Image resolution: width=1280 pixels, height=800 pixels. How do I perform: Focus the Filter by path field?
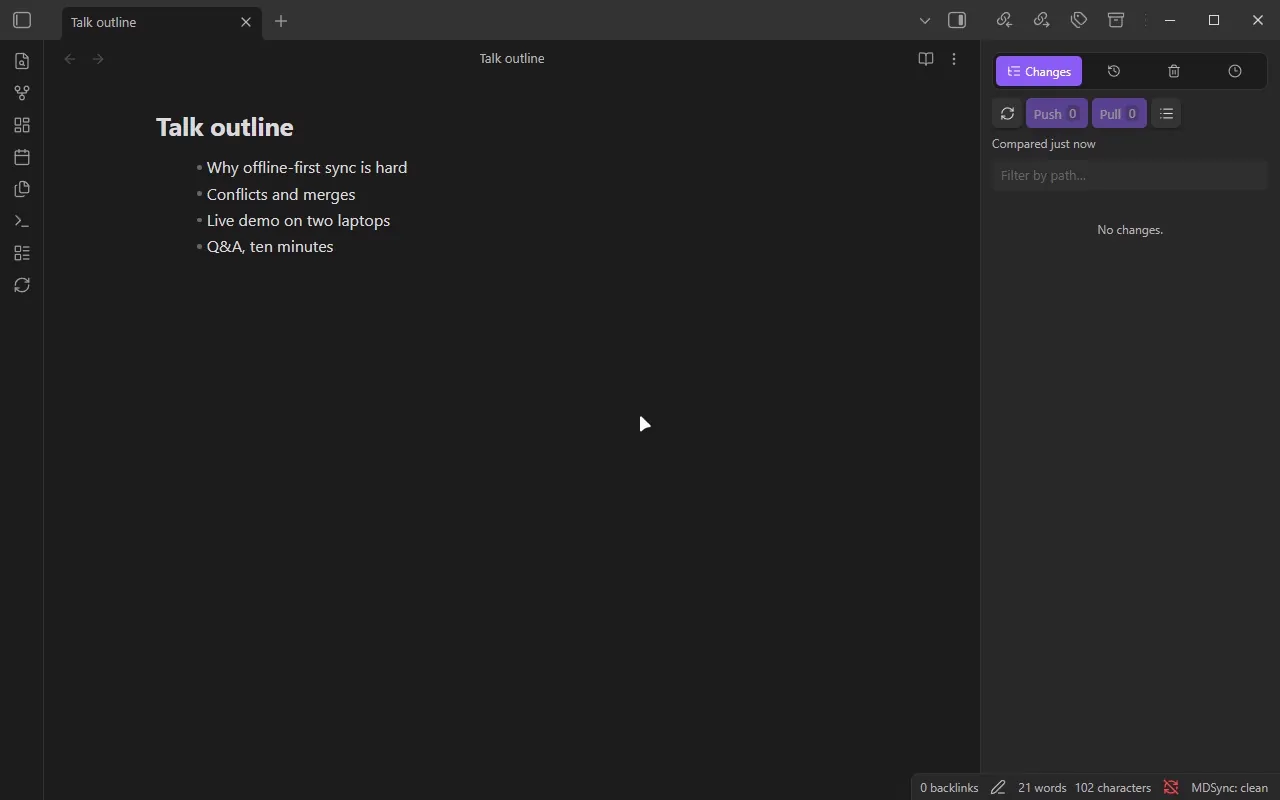click(x=1130, y=175)
